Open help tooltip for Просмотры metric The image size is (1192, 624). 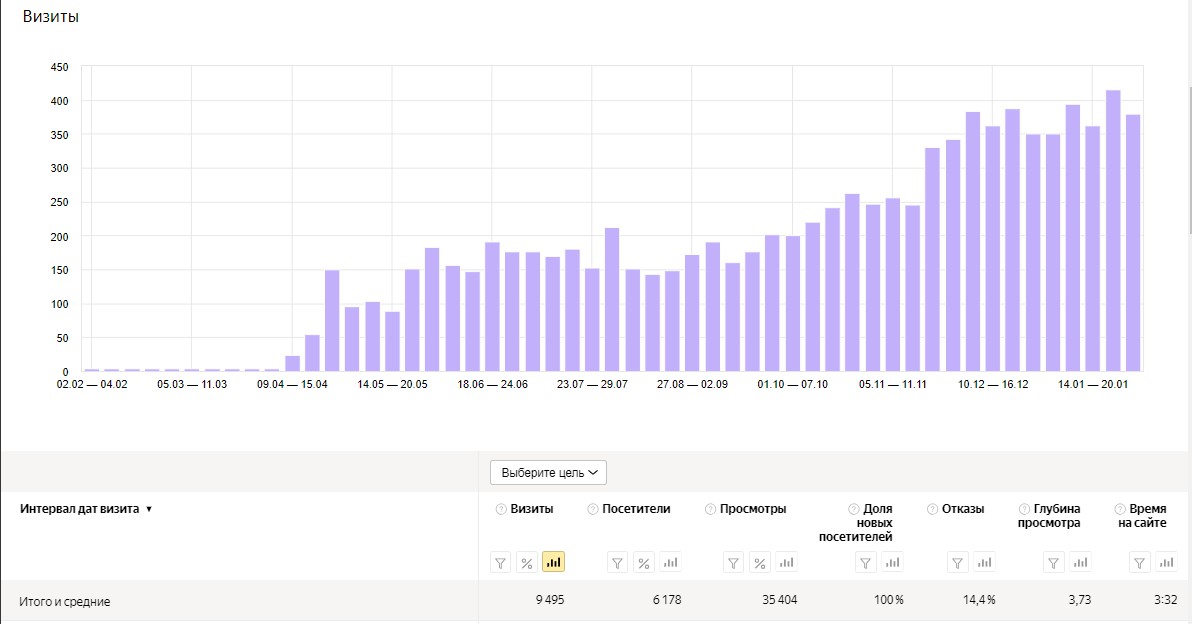pos(711,509)
